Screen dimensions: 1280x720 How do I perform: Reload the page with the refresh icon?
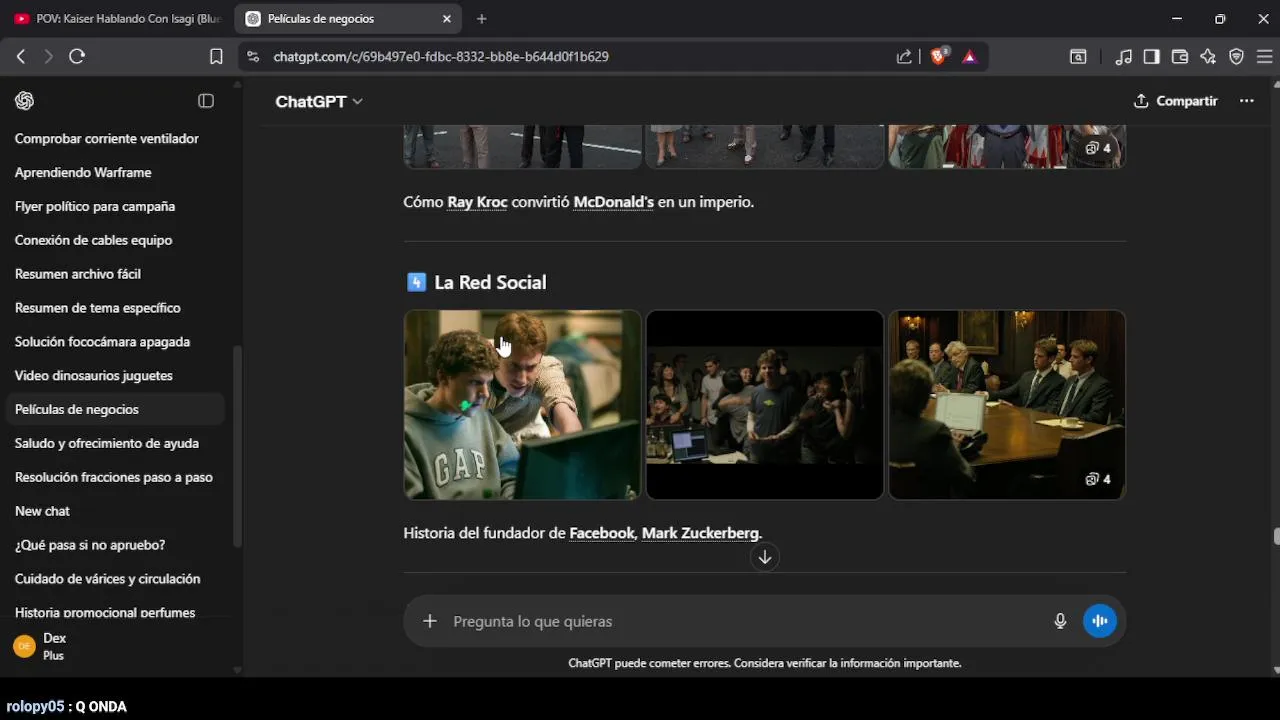(77, 57)
